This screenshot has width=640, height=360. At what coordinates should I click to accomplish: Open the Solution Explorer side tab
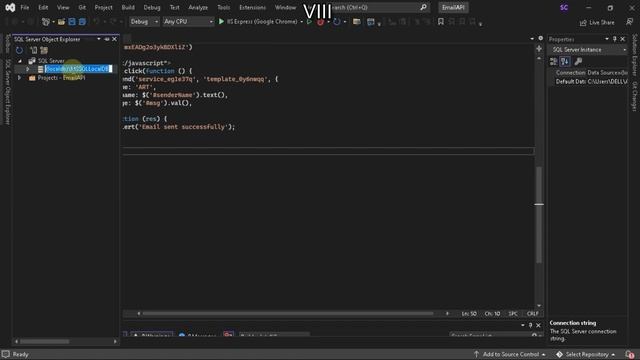coord(634,55)
